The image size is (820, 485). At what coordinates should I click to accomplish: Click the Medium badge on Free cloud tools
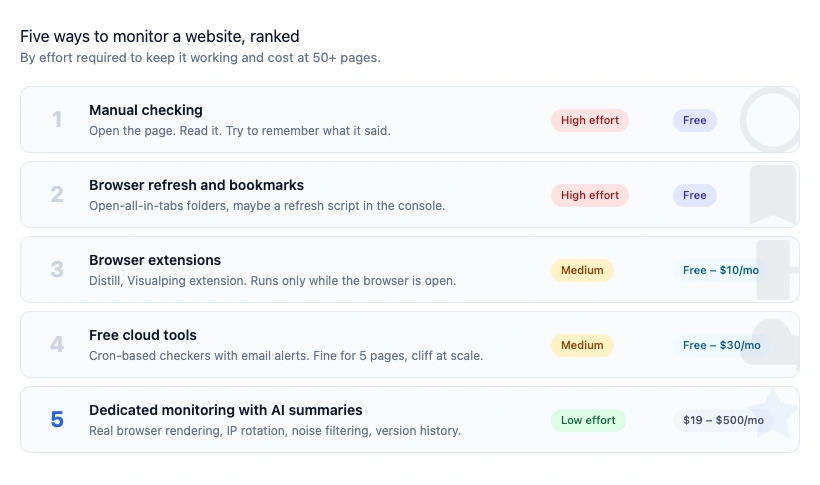point(582,345)
